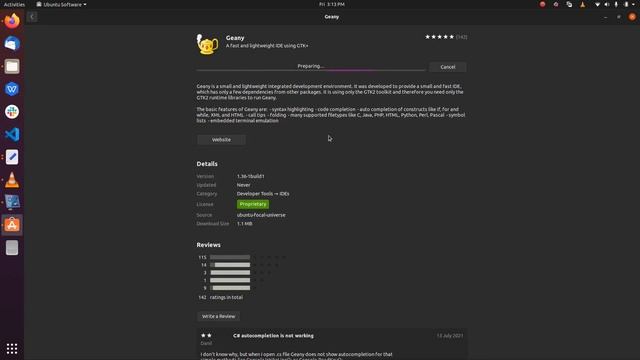Go back using the header back arrow

click(x=32, y=17)
